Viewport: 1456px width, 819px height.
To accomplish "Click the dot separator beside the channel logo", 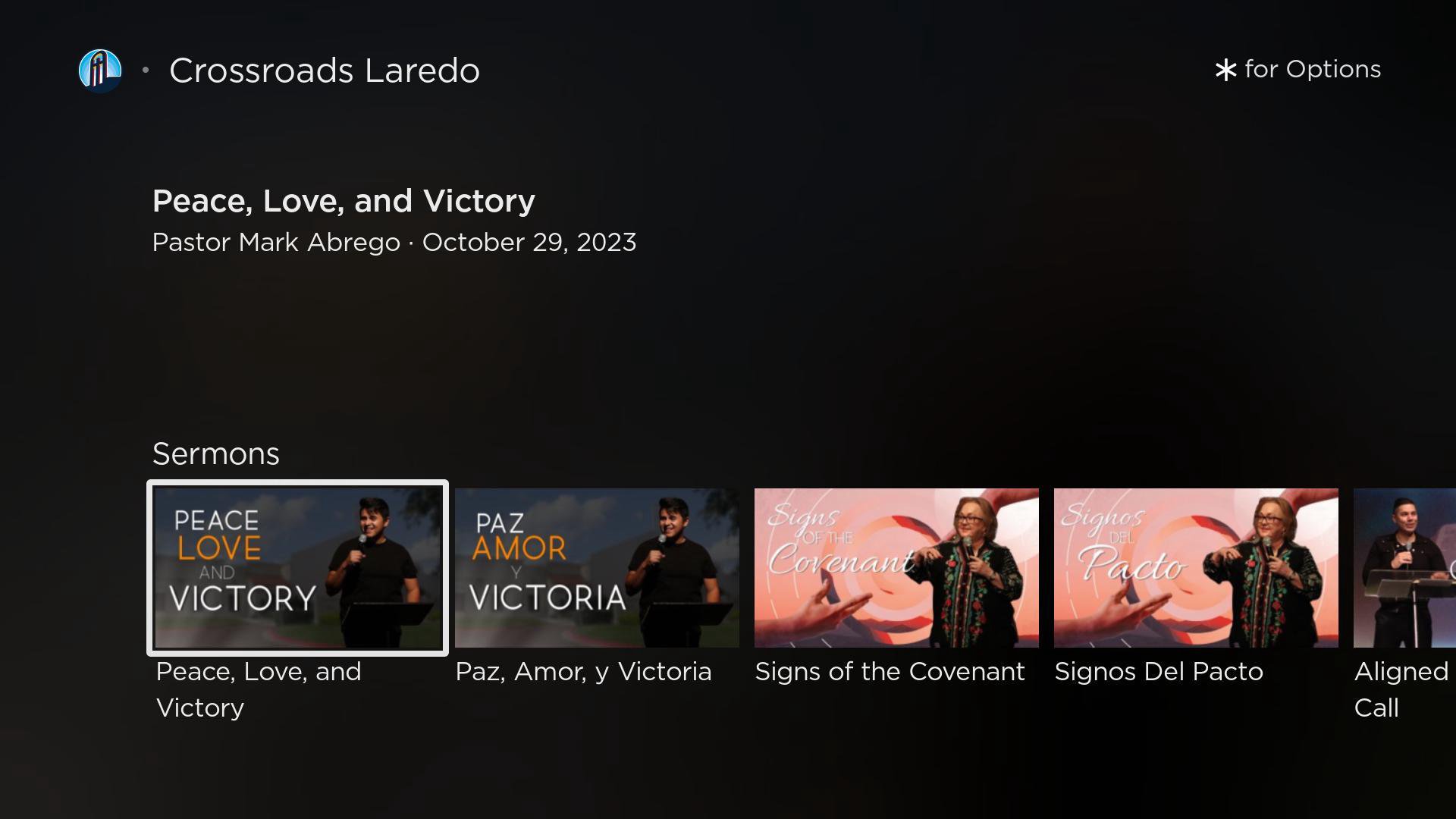I will [x=146, y=71].
